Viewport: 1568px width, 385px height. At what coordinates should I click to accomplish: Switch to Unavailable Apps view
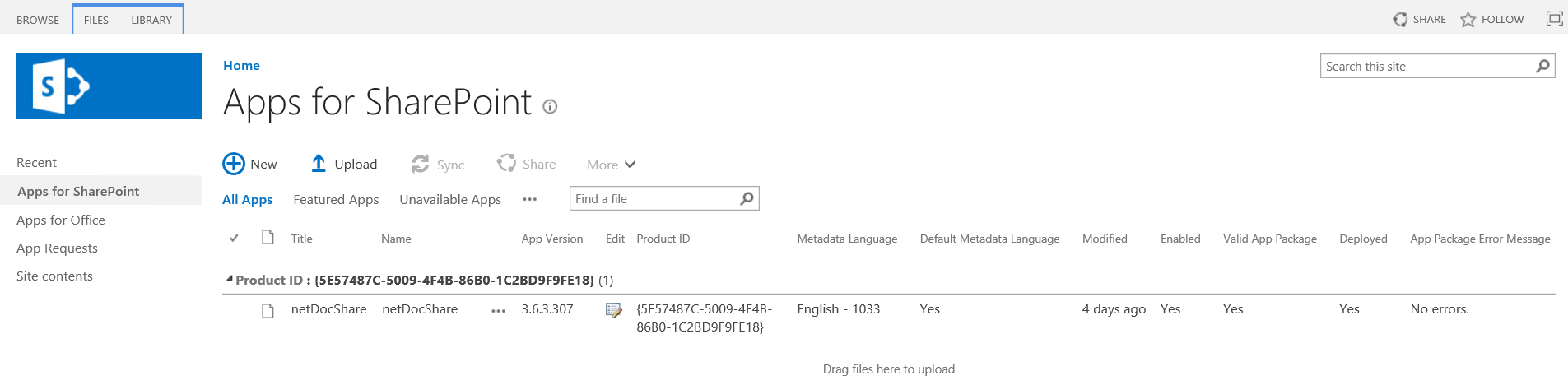[450, 199]
